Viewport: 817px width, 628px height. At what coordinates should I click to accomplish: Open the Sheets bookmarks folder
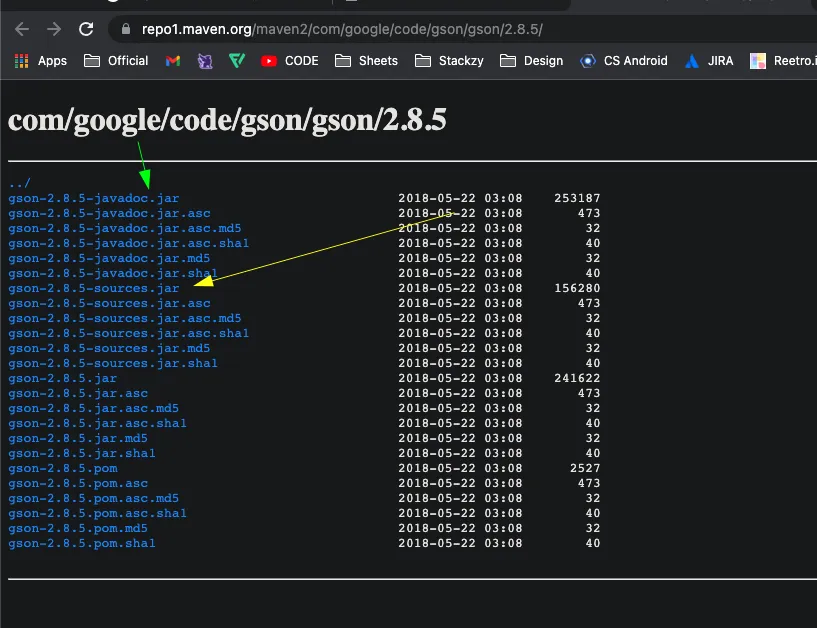(366, 61)
